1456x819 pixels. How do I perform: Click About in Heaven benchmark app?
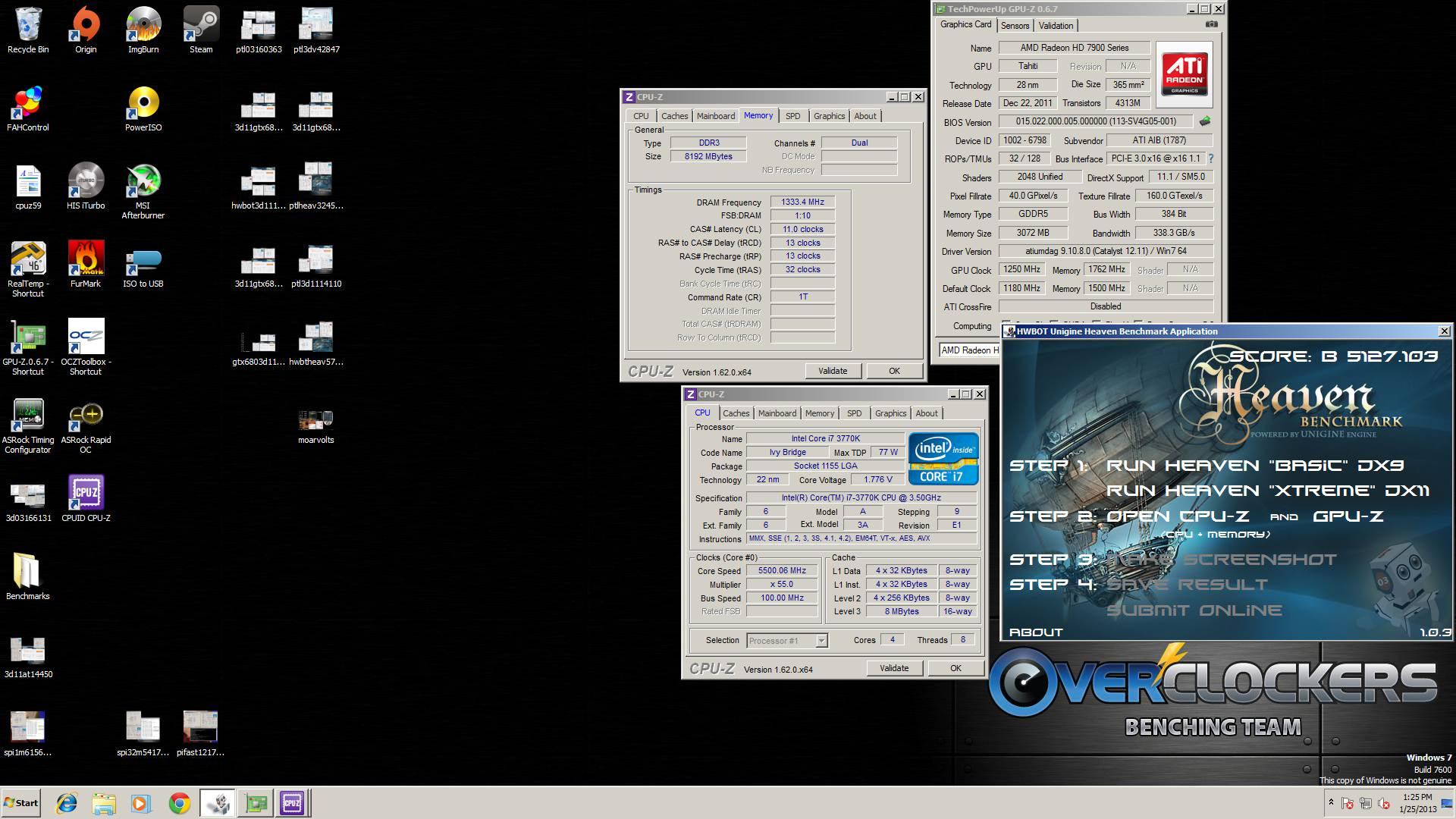[x=1036, y=632]
